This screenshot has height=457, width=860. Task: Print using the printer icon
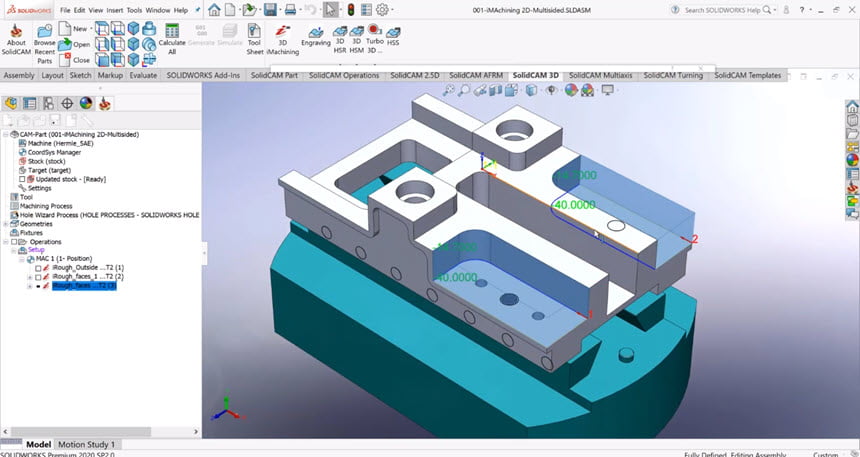pos(290,9)
